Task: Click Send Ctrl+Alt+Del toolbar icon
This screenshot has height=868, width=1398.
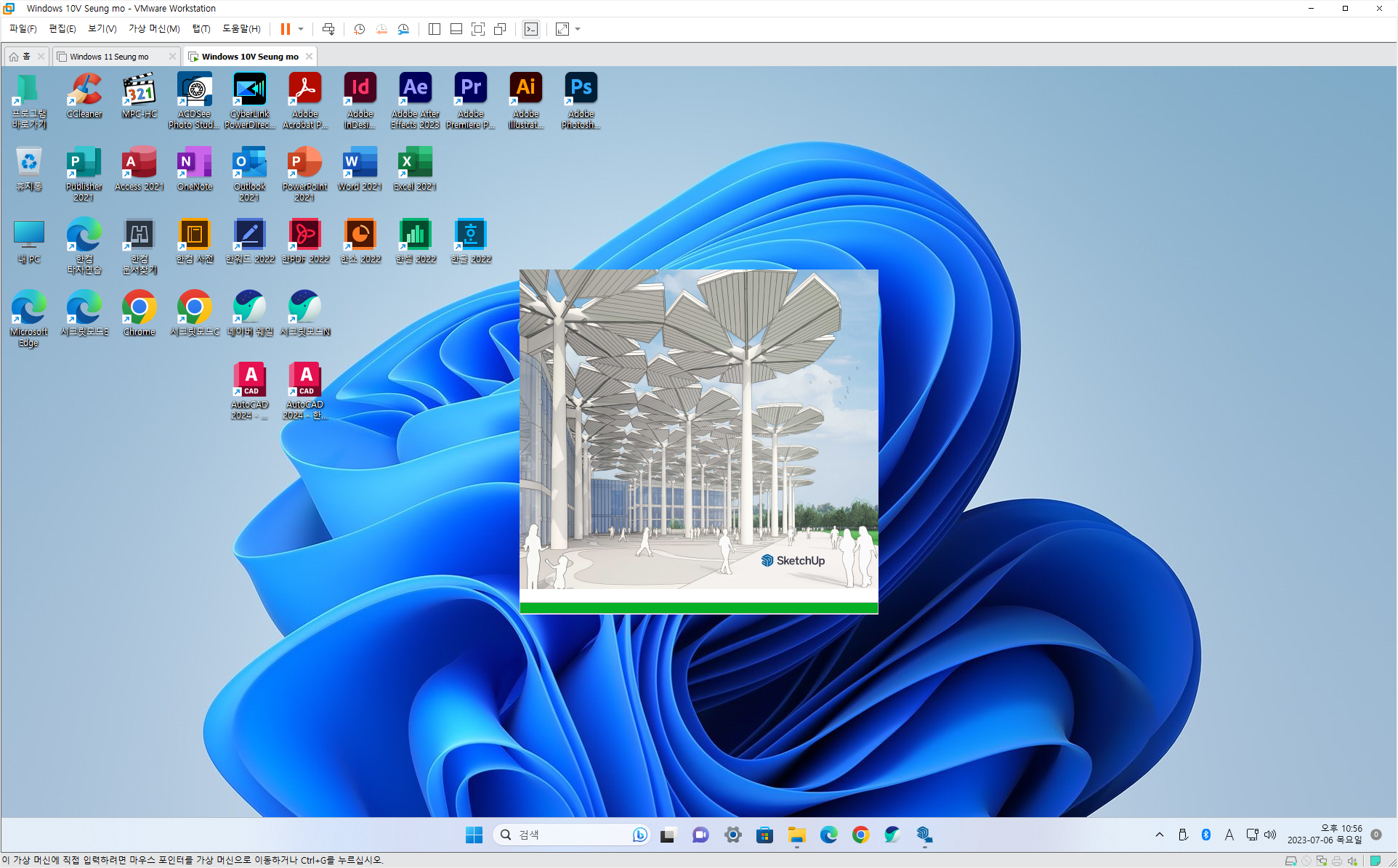Action: coord(328,29)
